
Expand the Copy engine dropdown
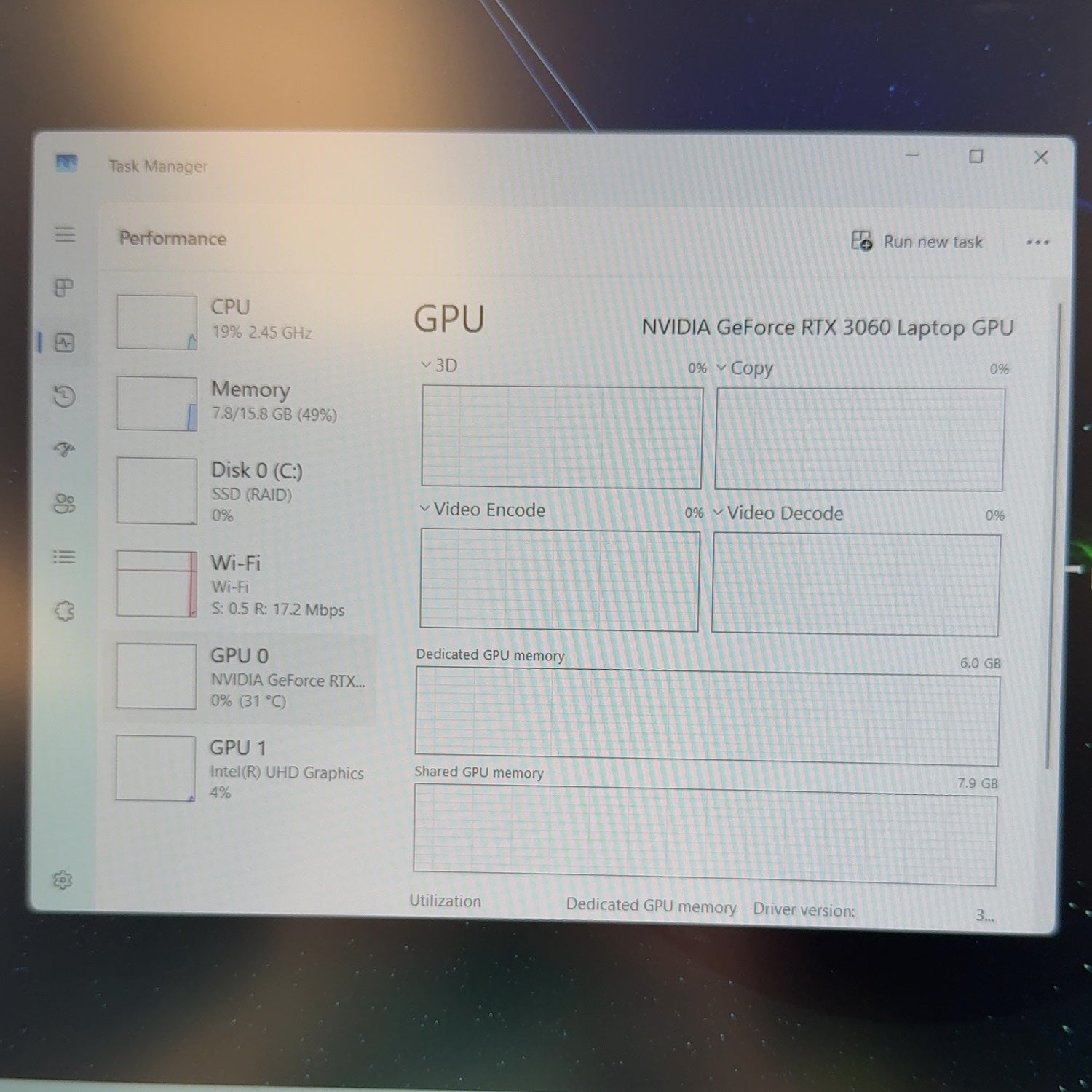pos(745,368)
